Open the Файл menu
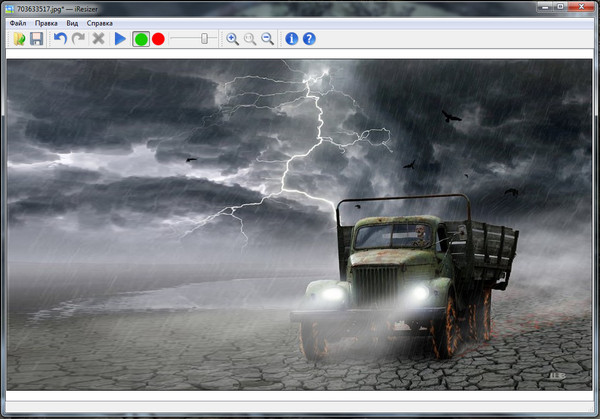 tap(17, 22)
